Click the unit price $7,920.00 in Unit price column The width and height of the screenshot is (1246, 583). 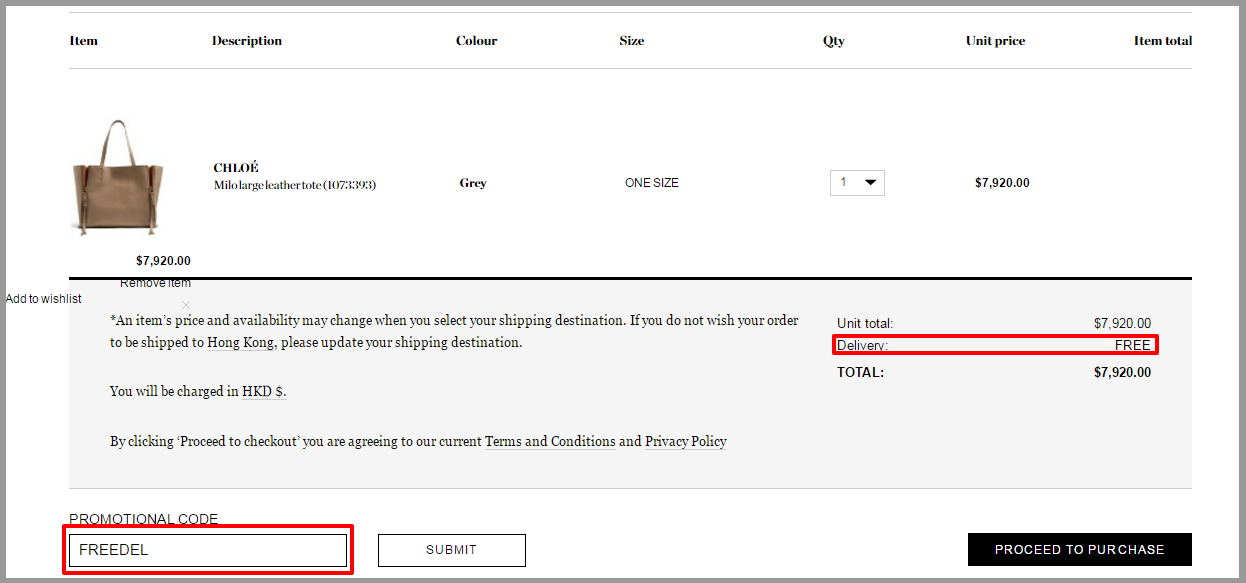pos(1002,183)
